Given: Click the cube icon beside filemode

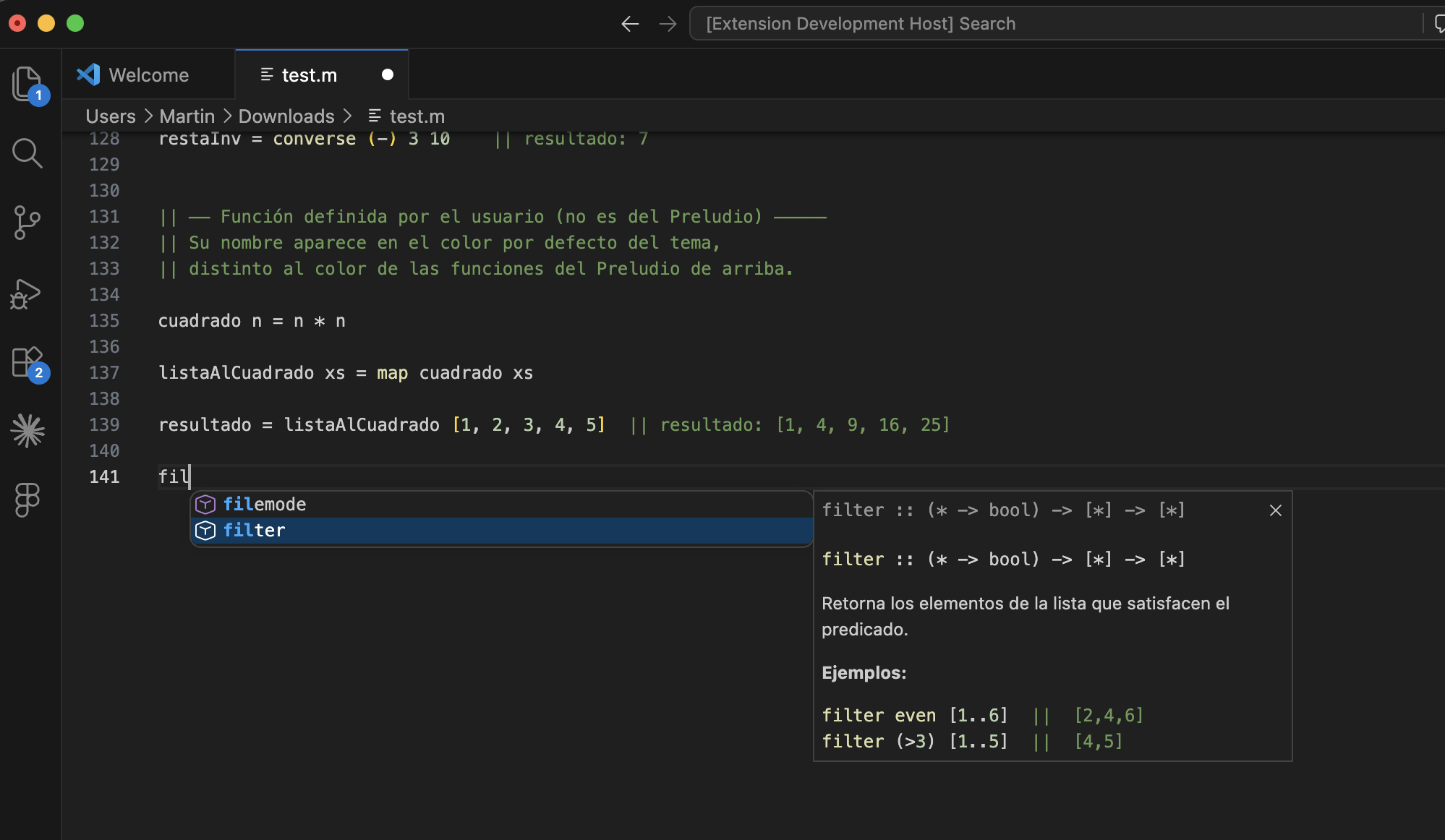Looking at the screenshot, I should pyautogui.click(x=205, y=504).
